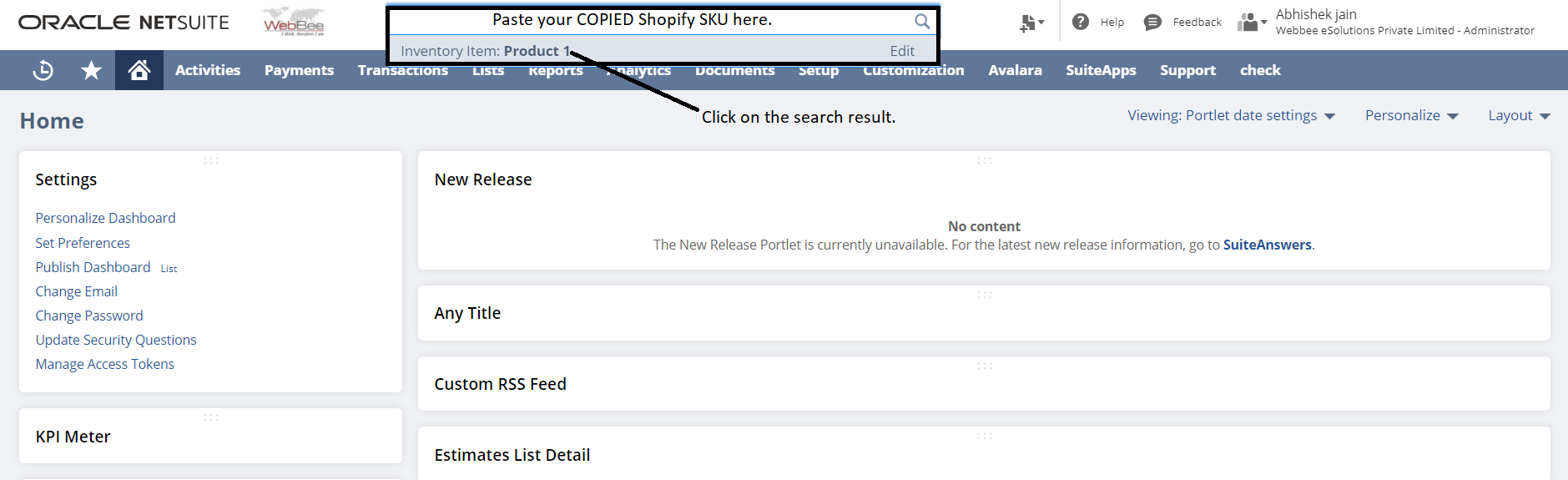
Task: Grab the Any Title portlet drag handle
Action: [985, 295]
